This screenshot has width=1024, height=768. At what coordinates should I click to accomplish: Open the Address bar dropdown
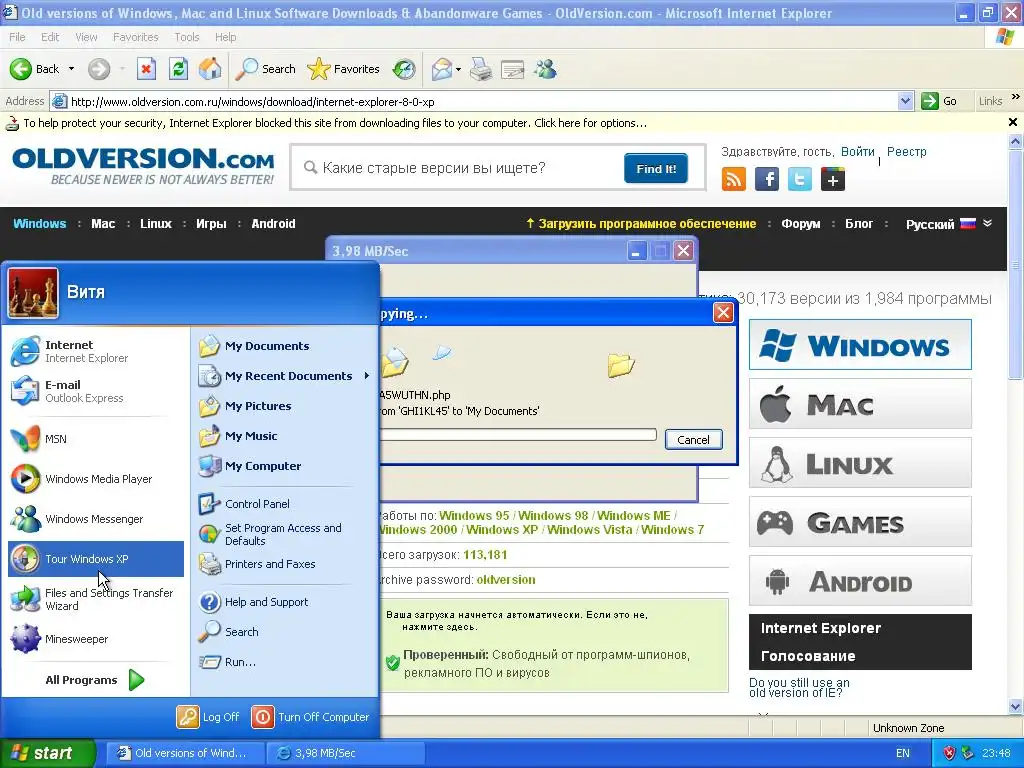pyautogui.click(x=905, y=101)
